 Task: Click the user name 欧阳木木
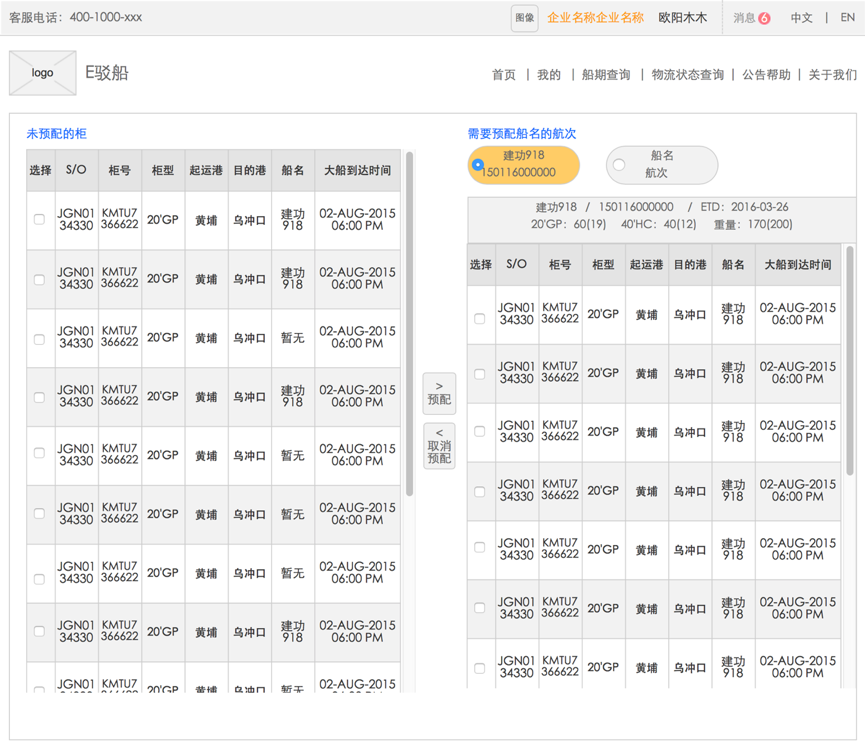click(682, 18)
